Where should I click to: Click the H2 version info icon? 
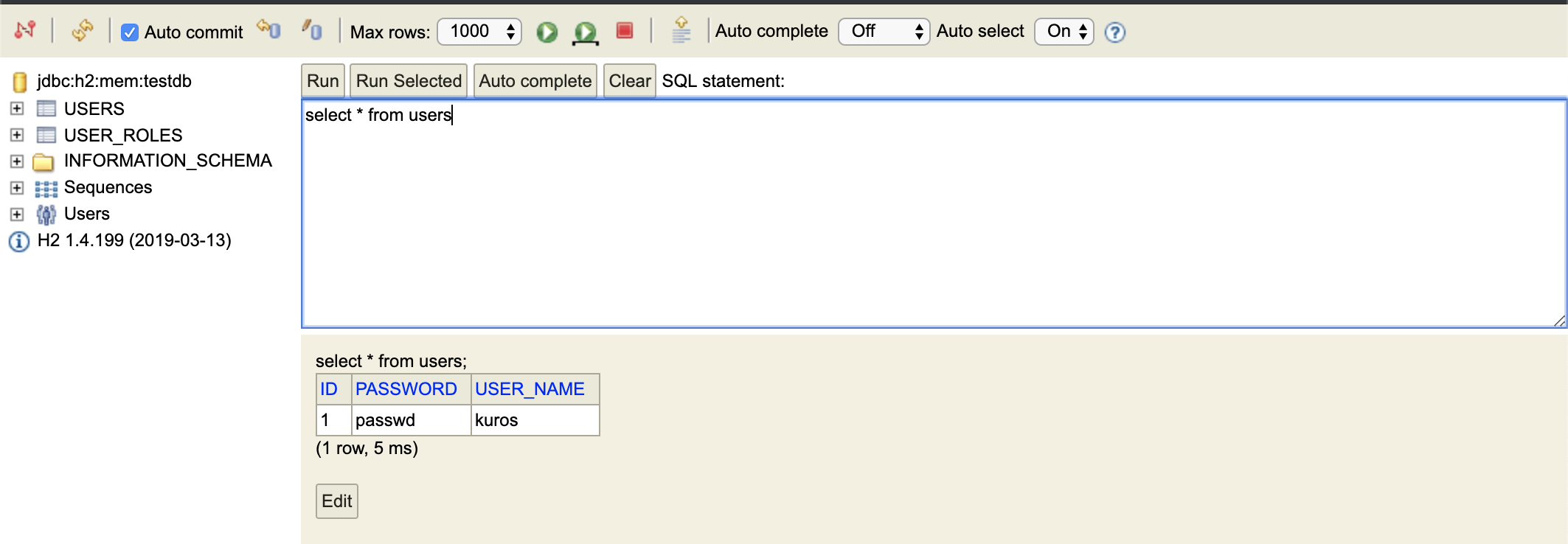tap(19, 241)
